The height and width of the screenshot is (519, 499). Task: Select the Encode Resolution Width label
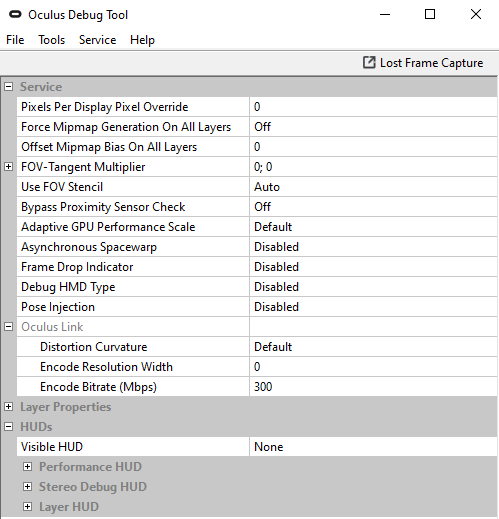(x=106, y=367)
